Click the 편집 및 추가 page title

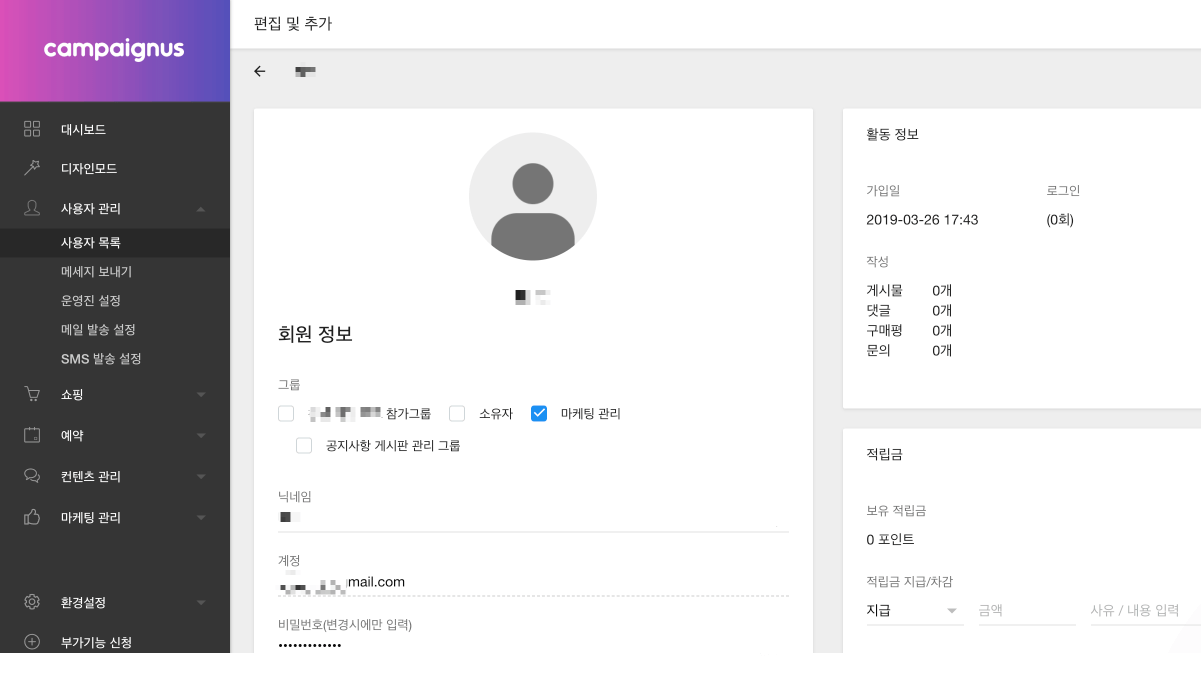293,24
